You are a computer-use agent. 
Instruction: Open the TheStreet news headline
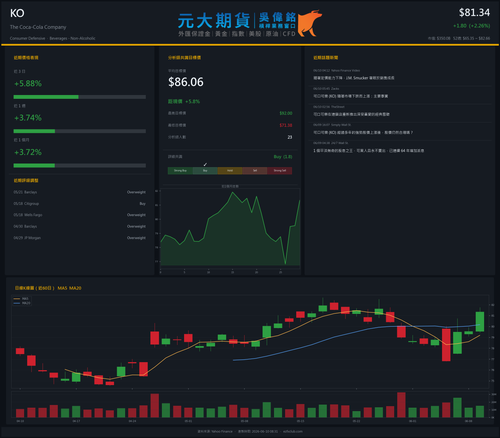351,114
